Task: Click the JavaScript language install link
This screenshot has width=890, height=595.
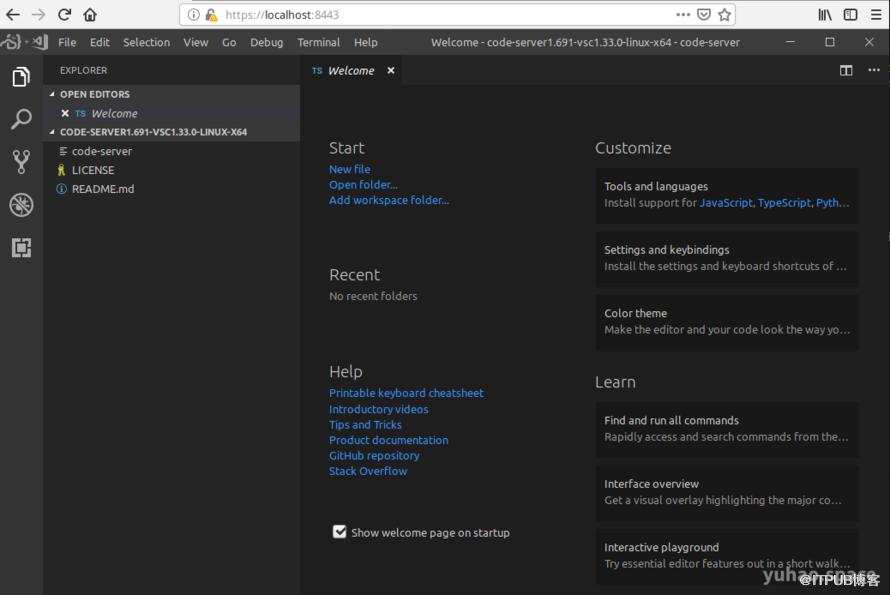Action: (x=726, y=203)
